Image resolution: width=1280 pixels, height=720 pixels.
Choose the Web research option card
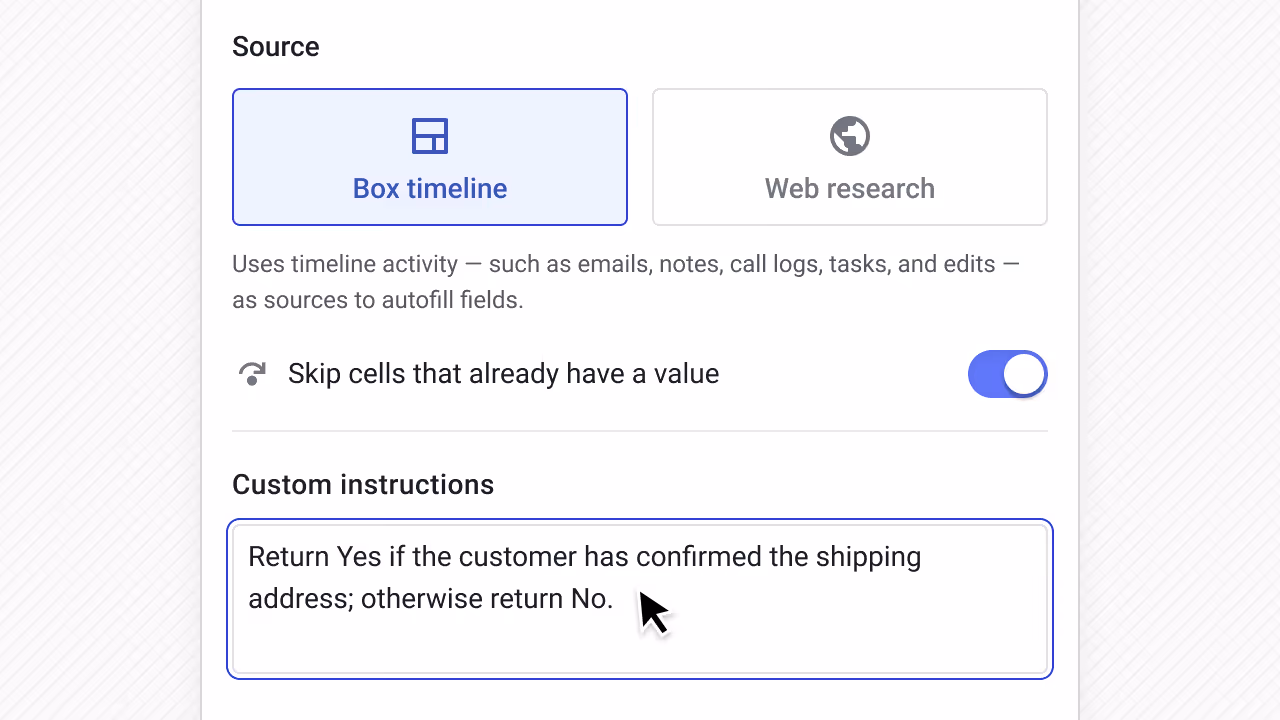pos(849,157)
